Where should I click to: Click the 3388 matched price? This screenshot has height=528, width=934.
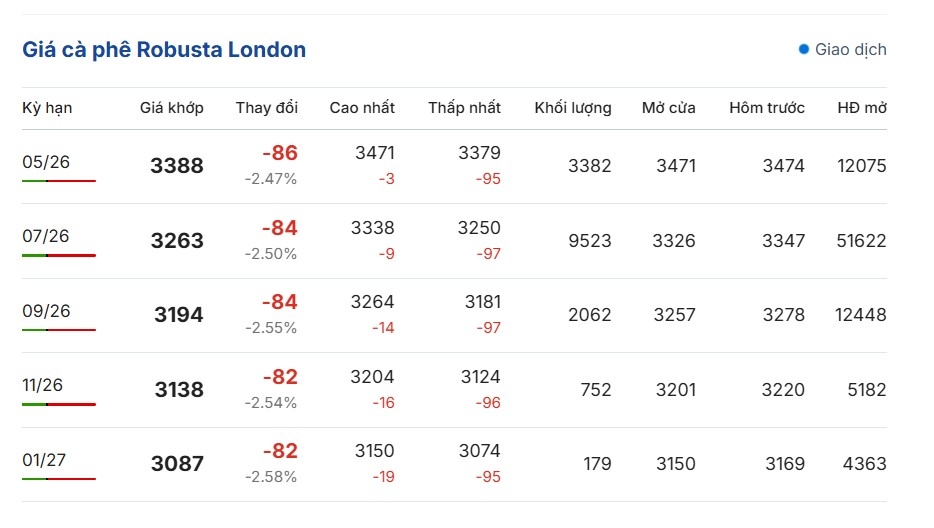[x=177, y=166]
